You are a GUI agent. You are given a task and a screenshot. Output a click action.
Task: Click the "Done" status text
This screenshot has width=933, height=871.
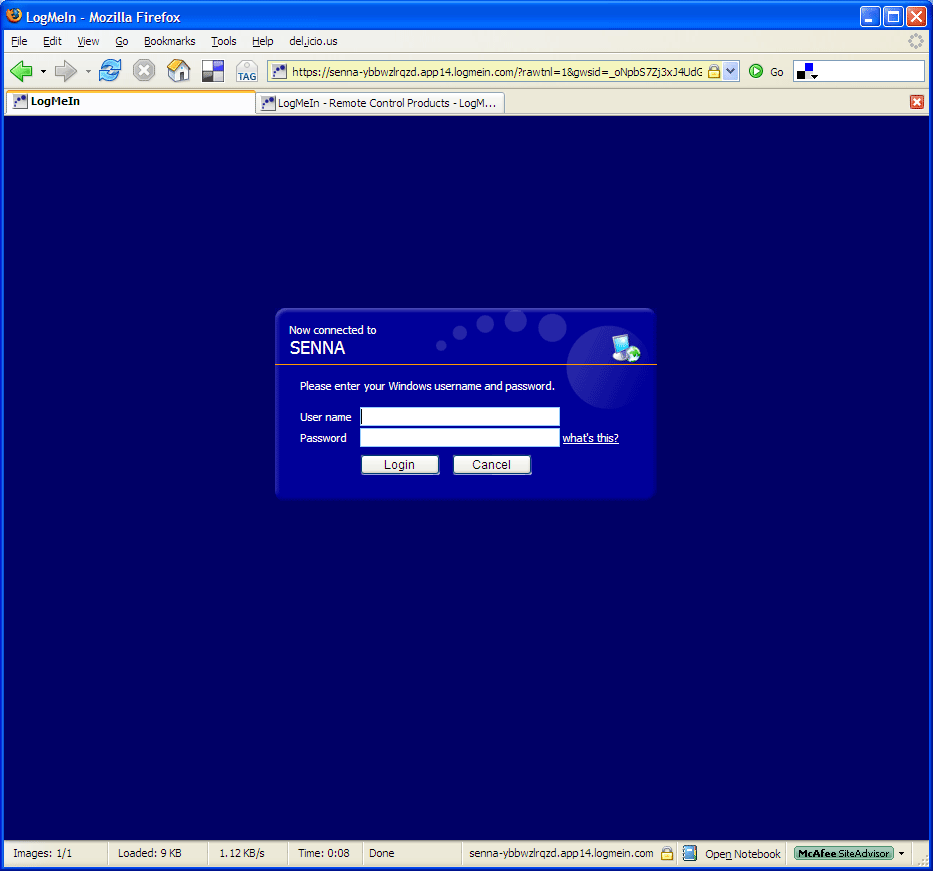(x=381, y=853)
